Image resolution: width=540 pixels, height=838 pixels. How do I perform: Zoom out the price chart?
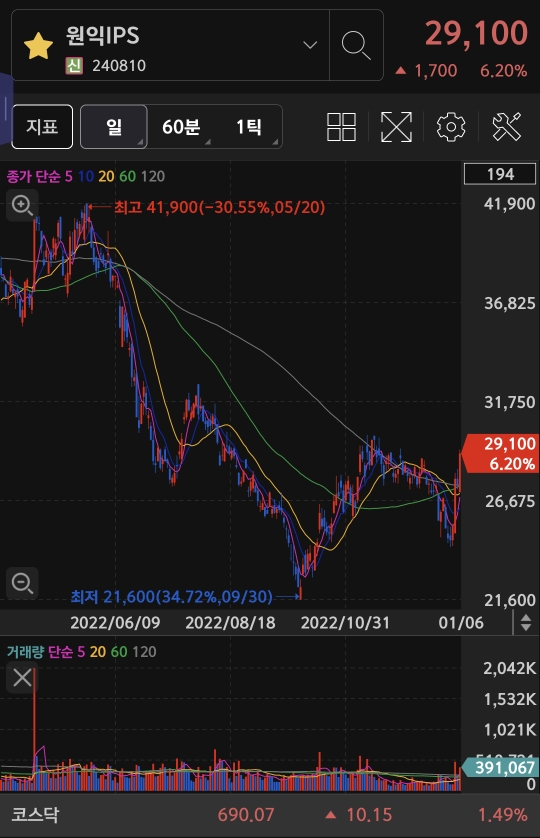click(22, 583)
